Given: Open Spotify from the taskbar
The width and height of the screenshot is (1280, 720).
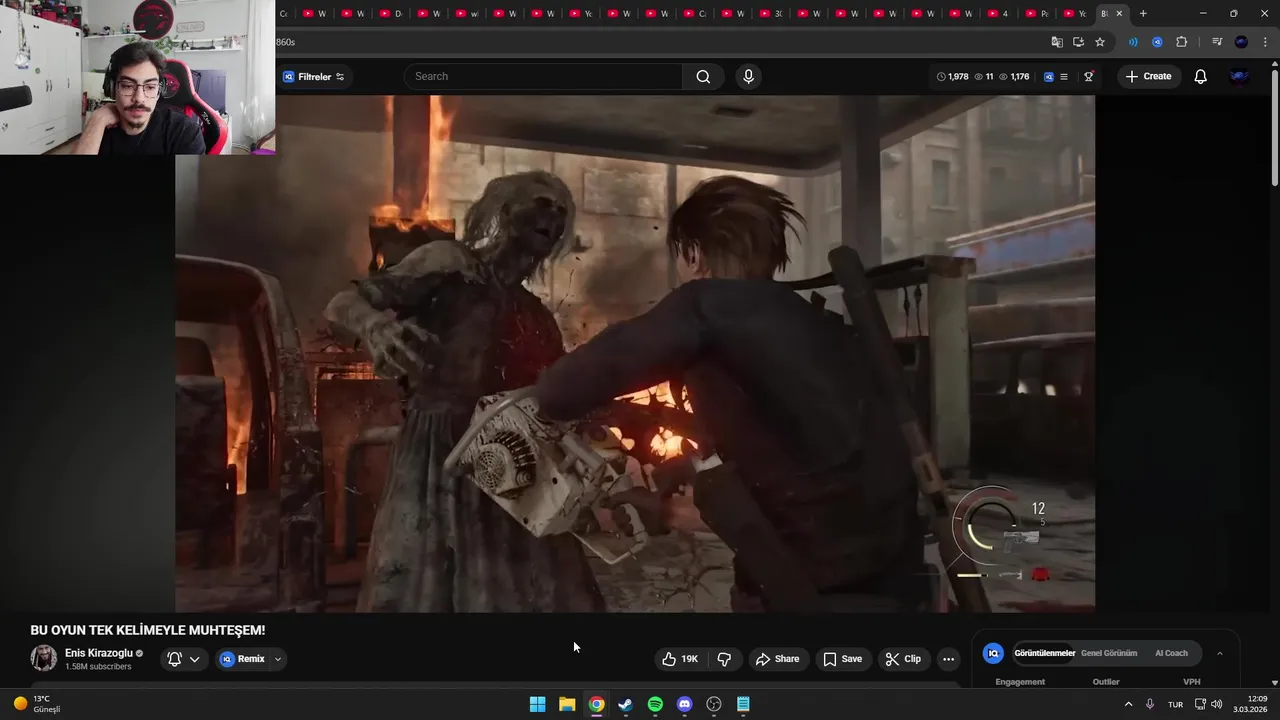Looking at the screenshot, I should (x=655, y=704).
